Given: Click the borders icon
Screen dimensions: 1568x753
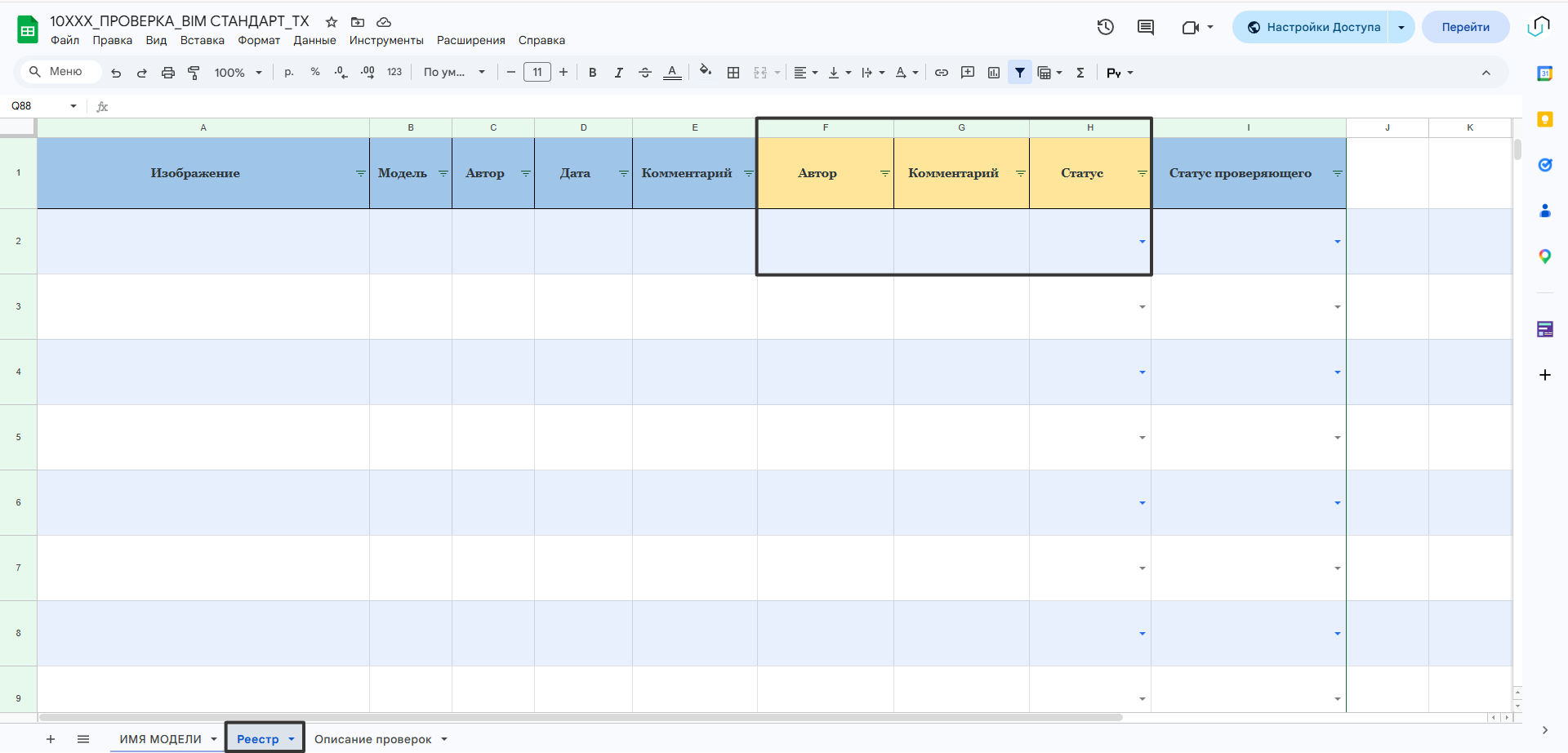Looking at the screenshot, I should click(733, 73).
